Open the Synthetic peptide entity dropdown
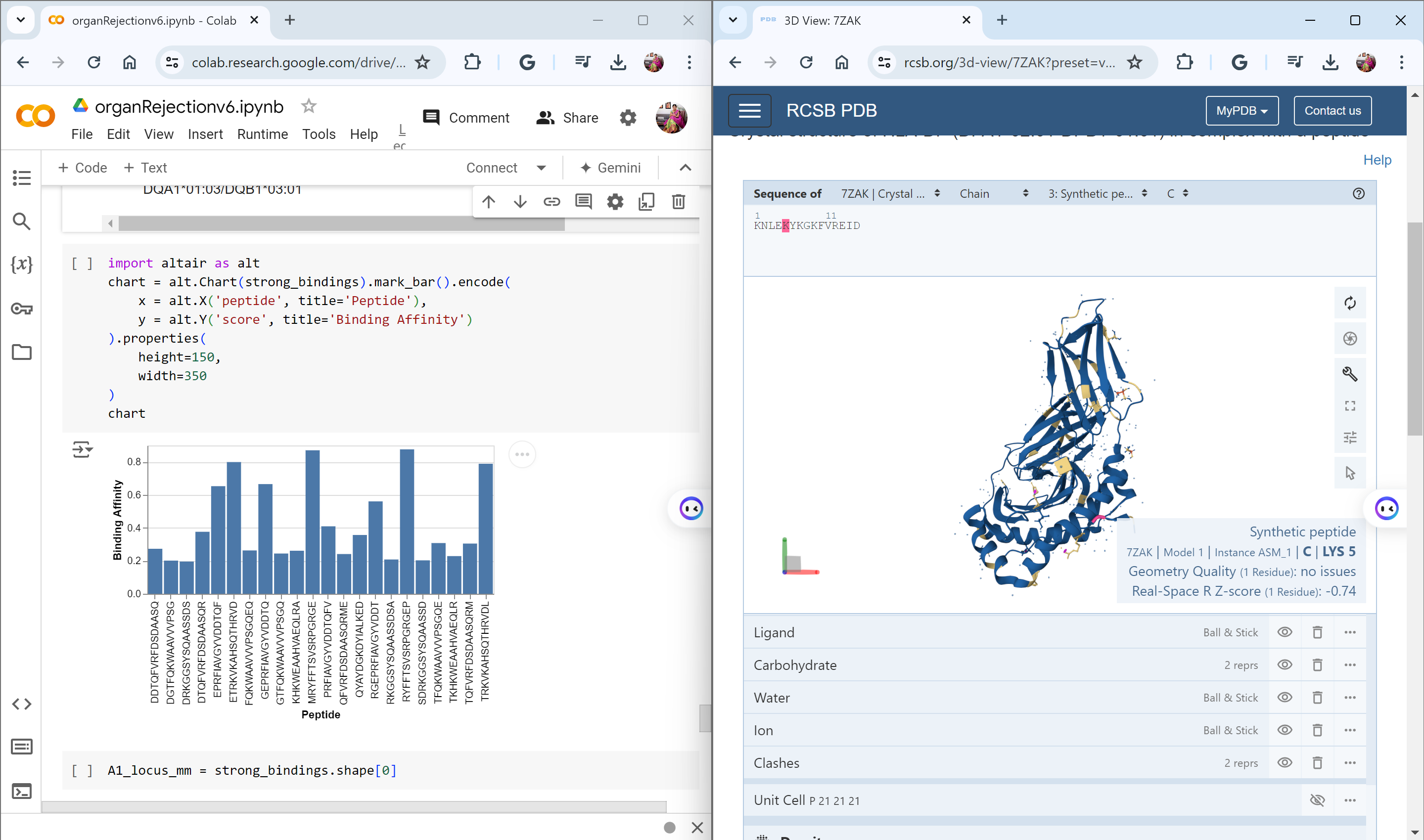The height and width of the screenshot is (840, 1424). (x=1097, y=194)
